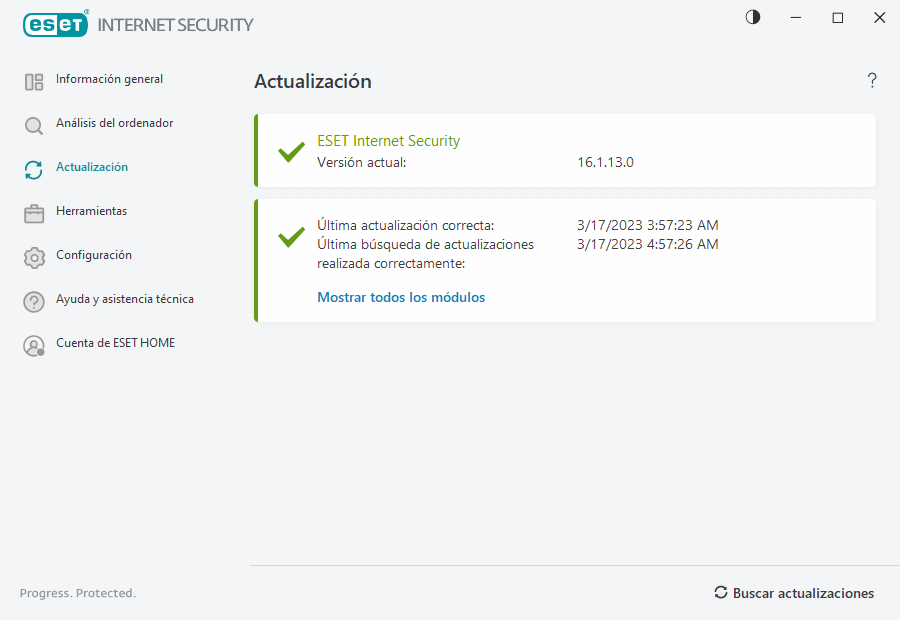Image resolution: width=900 pixels, height=620 pixels.
Task: Open the Información general section
Action: tap(109, 79)
